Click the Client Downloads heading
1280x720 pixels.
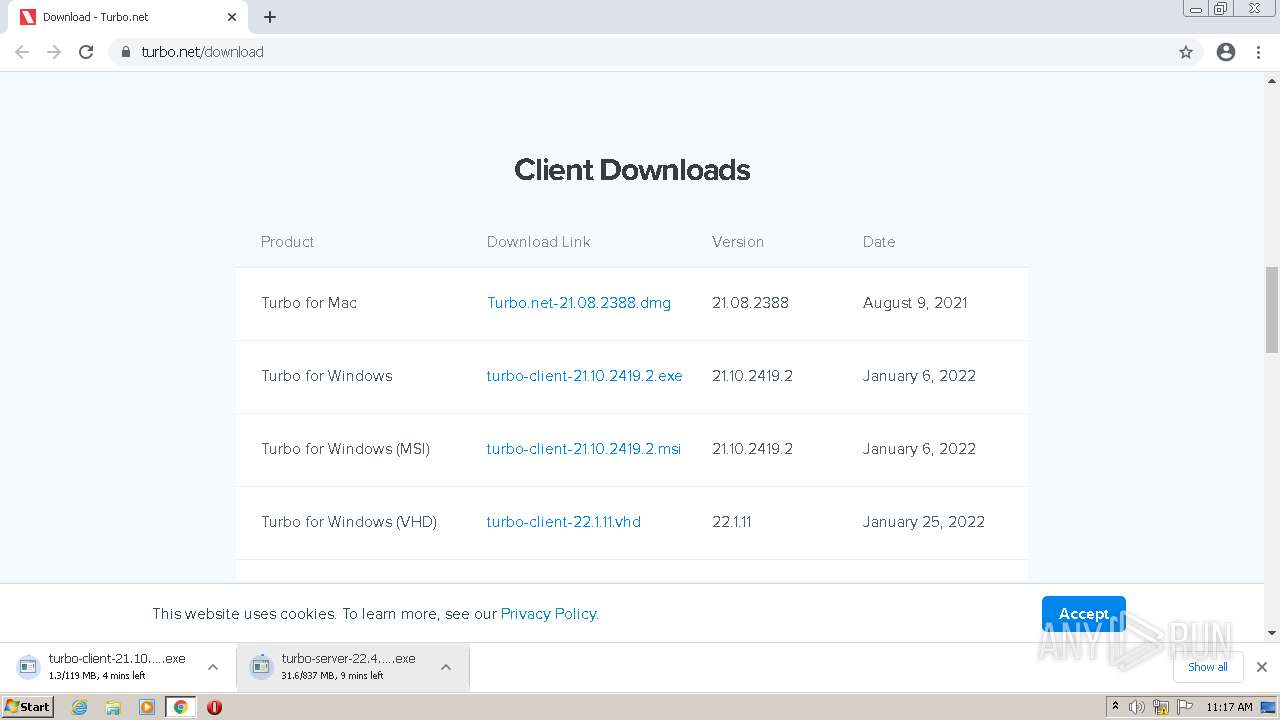(x=632, y=170)
